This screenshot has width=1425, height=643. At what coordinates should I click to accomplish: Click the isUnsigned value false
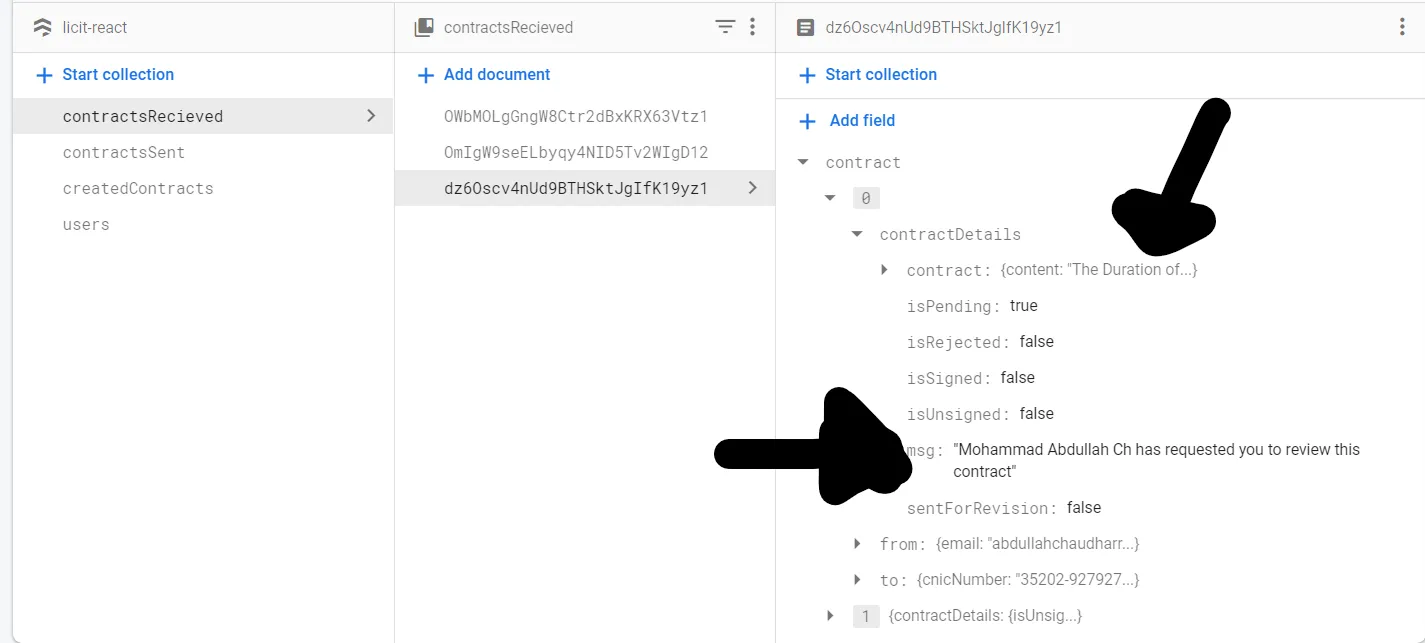pyautogui.click(x=1037, y=414)
